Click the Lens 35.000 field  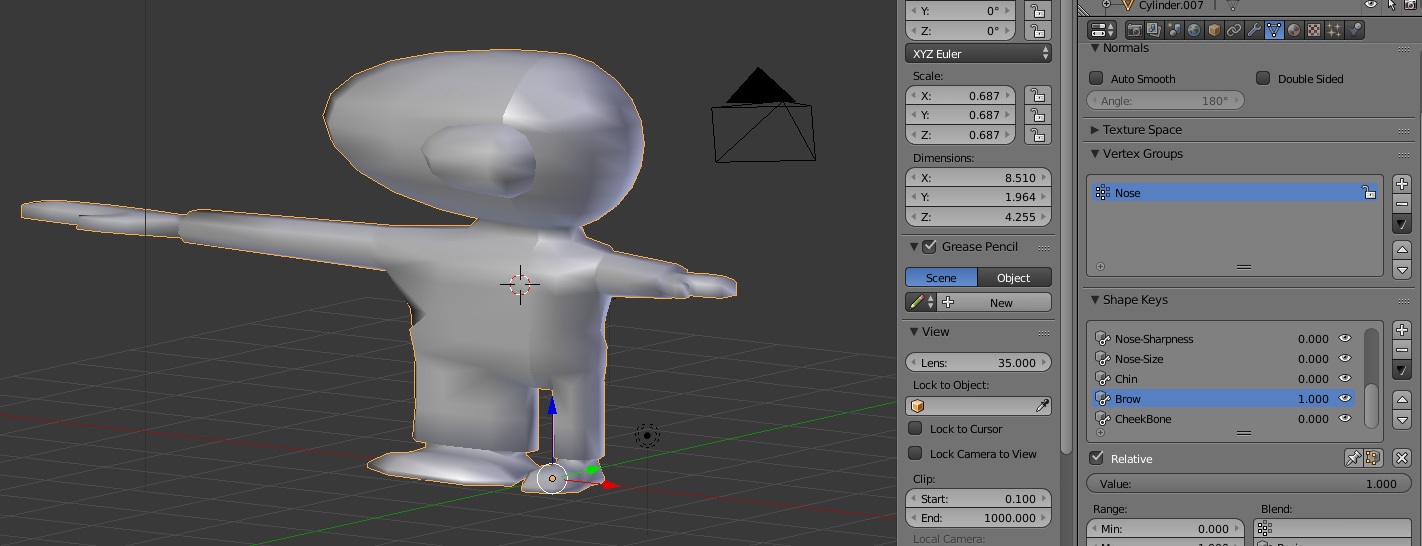tap(978, 362)
